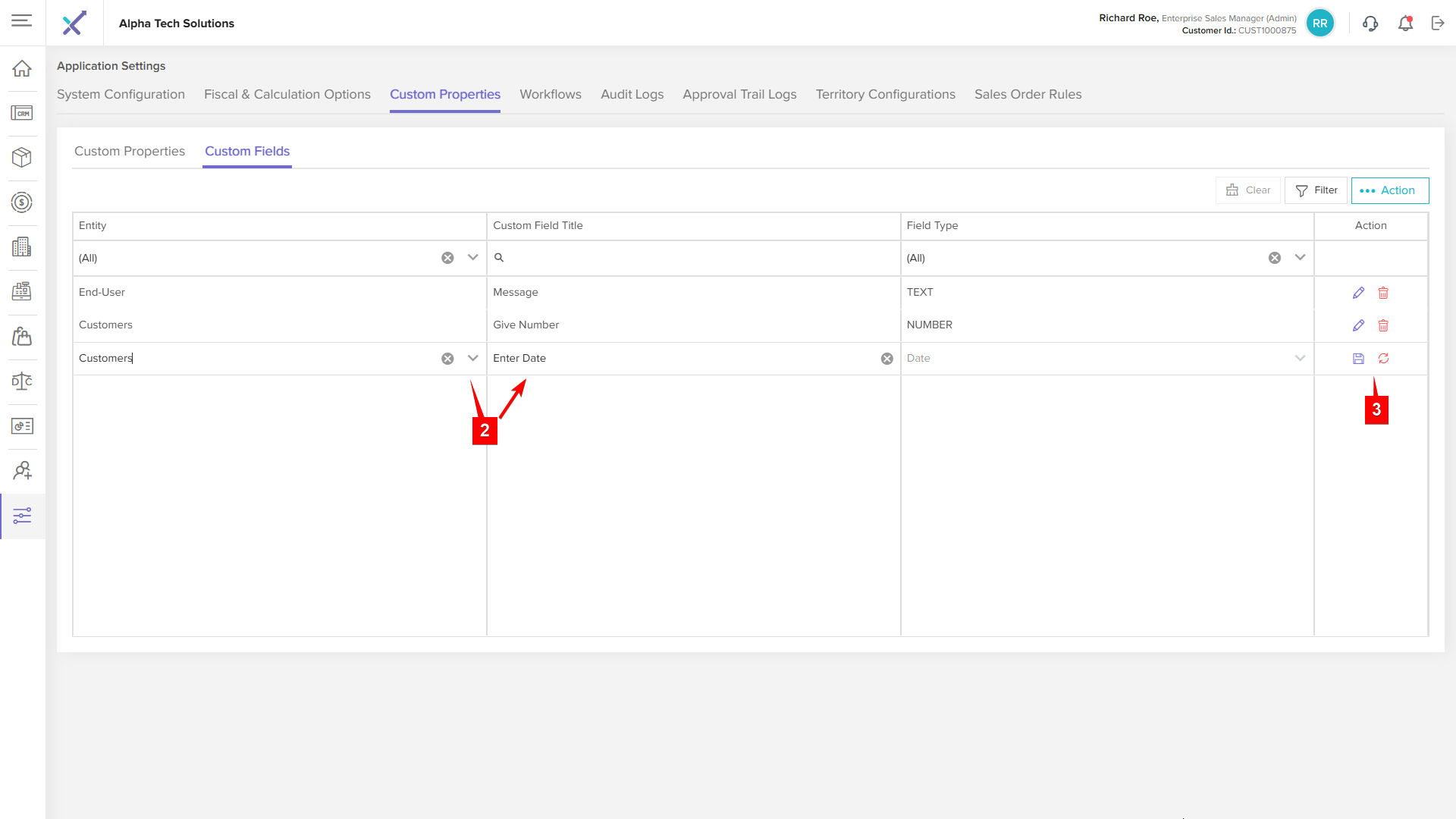Open the Date field type dropdown

tap(1300, 359)
